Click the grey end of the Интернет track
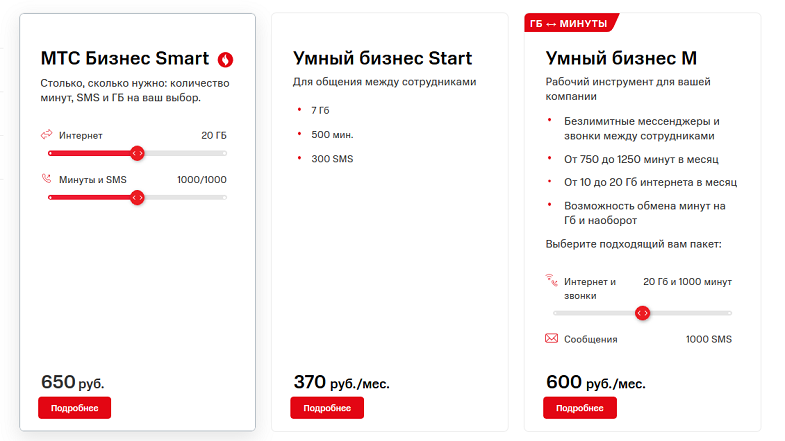The image size is (785, 441). (223, 153)
